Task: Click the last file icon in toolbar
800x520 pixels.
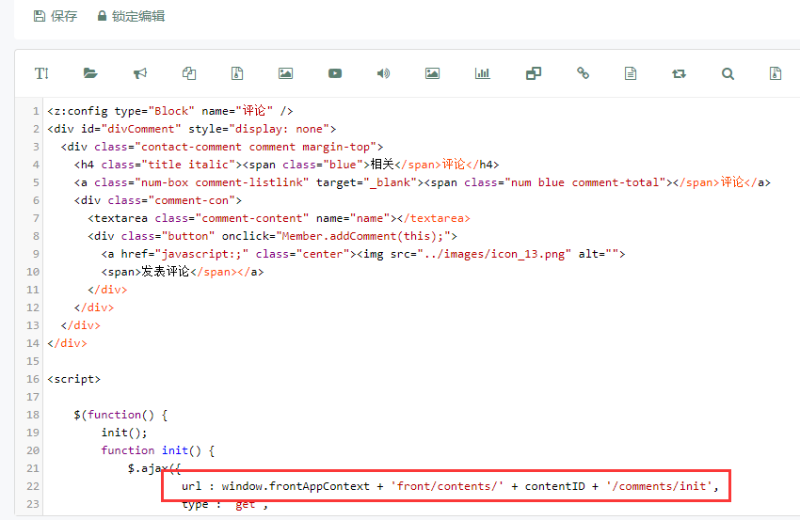Action: coord(775,73)
